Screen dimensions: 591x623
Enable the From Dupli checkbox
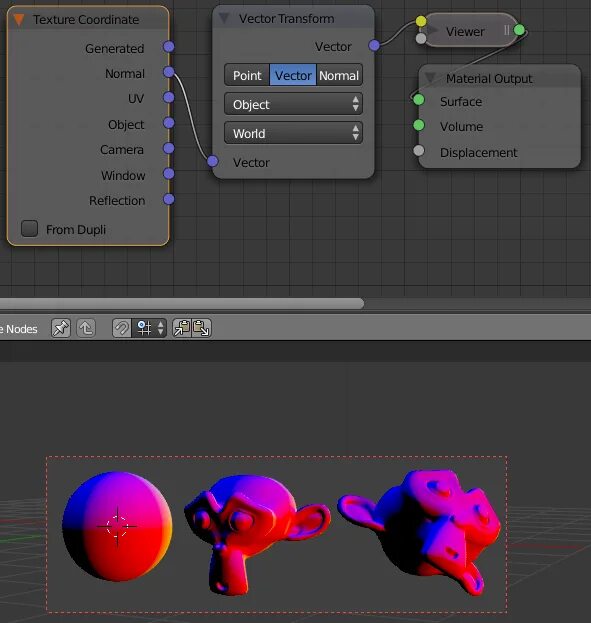point(29,229)
